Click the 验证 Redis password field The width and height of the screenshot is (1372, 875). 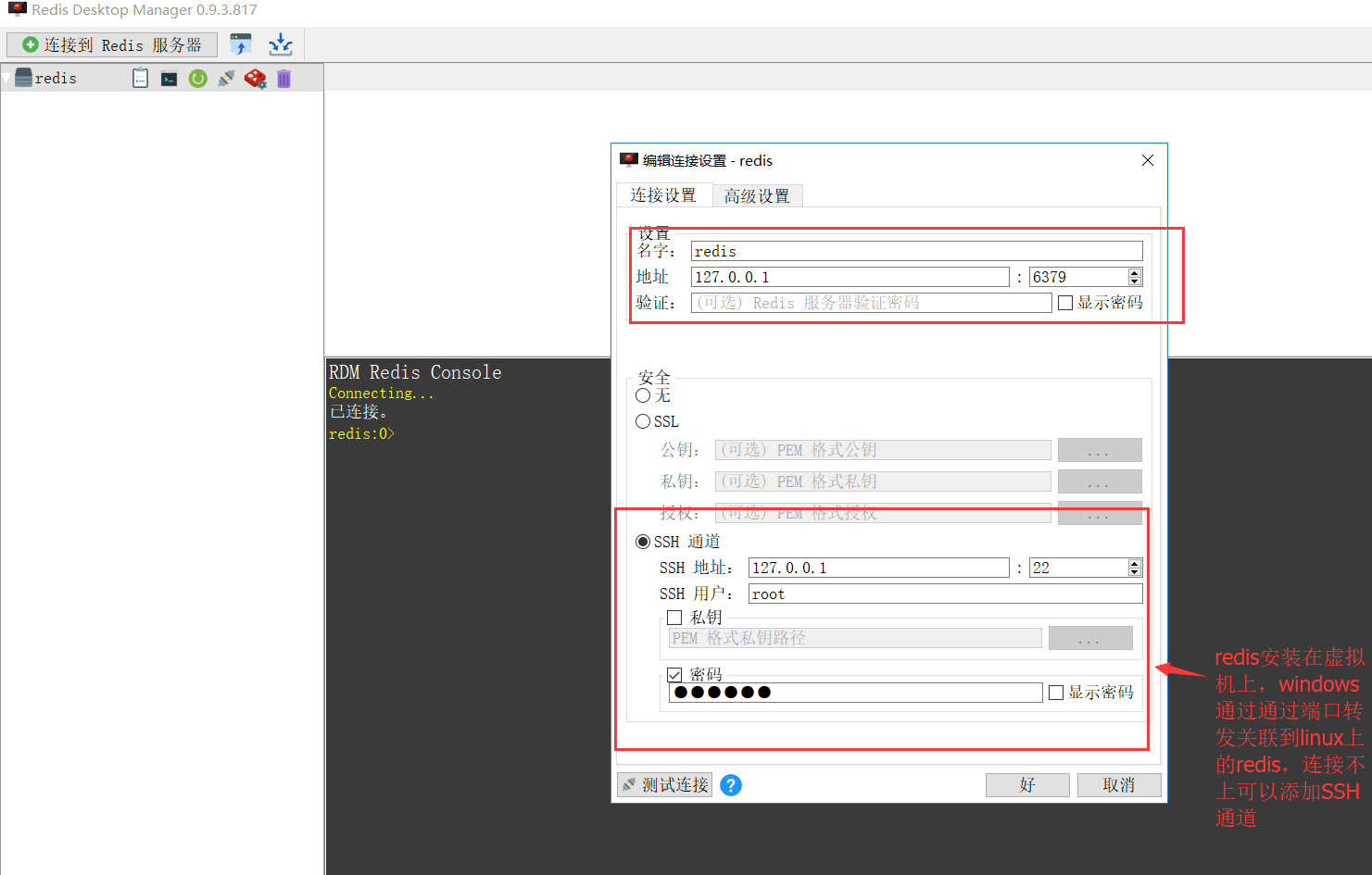coord(871,303)
